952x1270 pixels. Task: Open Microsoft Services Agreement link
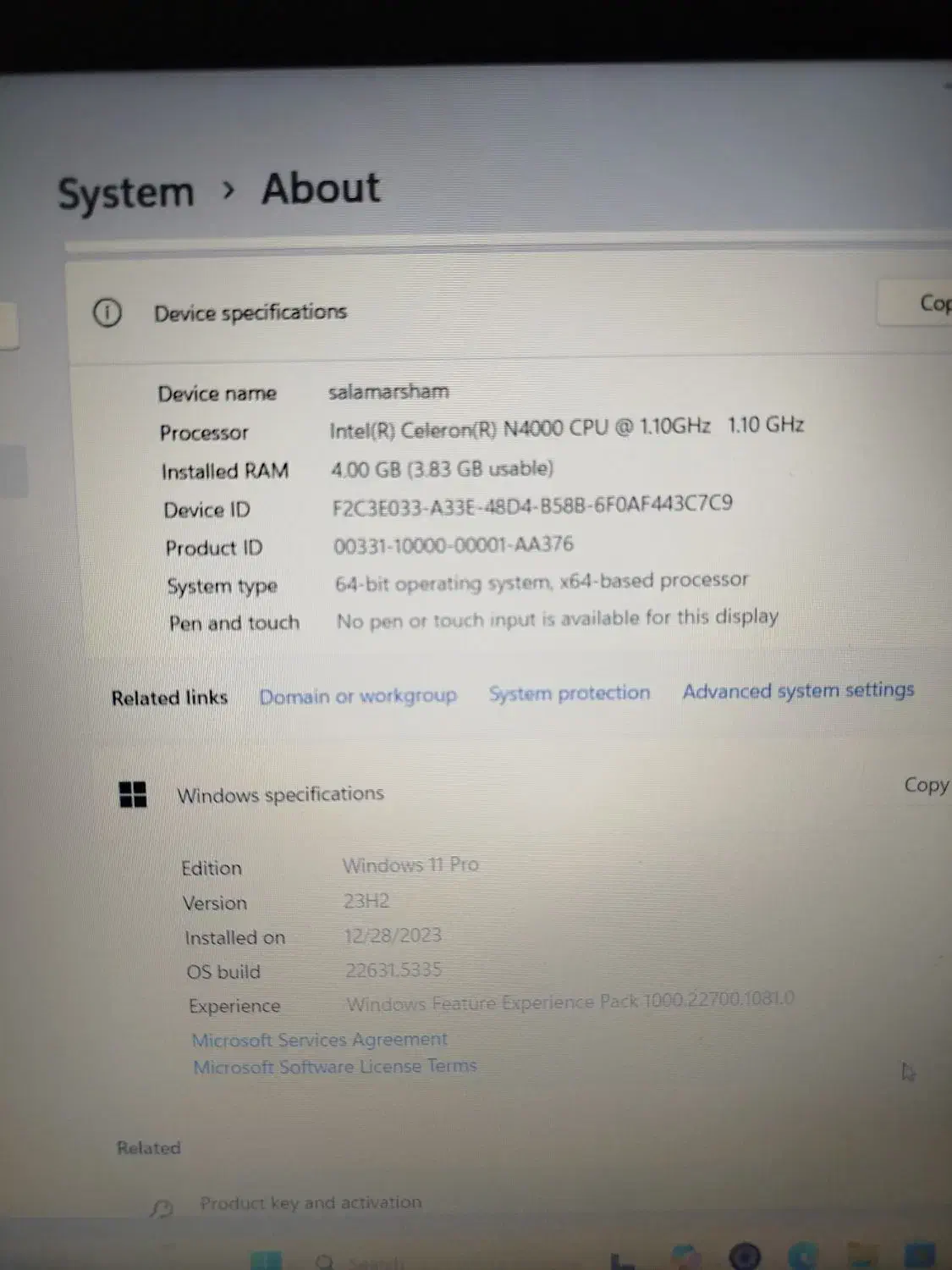[x=320, y=1040]
